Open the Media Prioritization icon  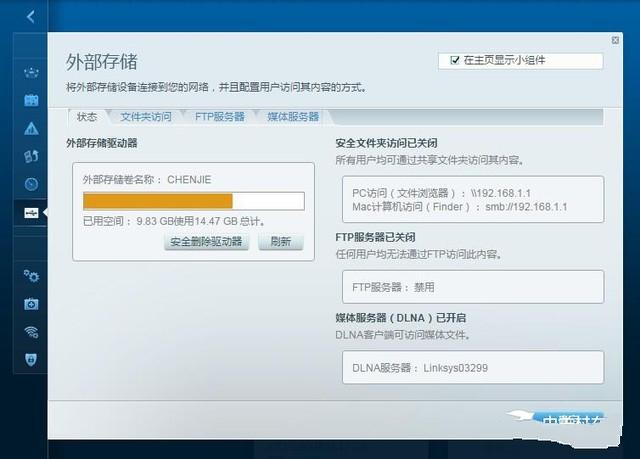coord(31,156)
